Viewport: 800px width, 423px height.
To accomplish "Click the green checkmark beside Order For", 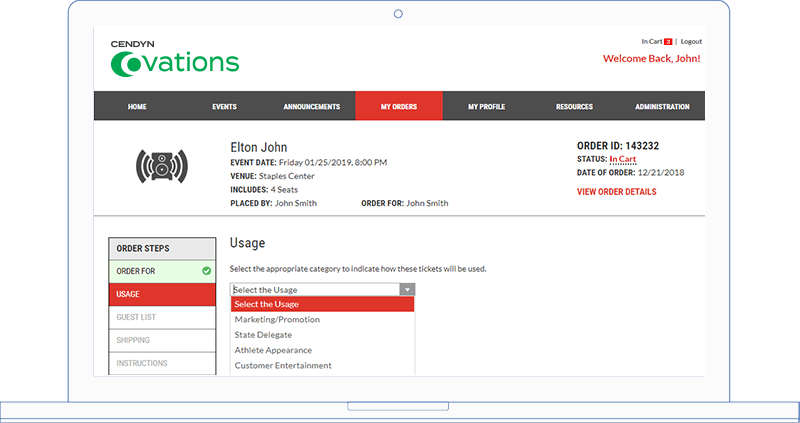I will (207, 271).
